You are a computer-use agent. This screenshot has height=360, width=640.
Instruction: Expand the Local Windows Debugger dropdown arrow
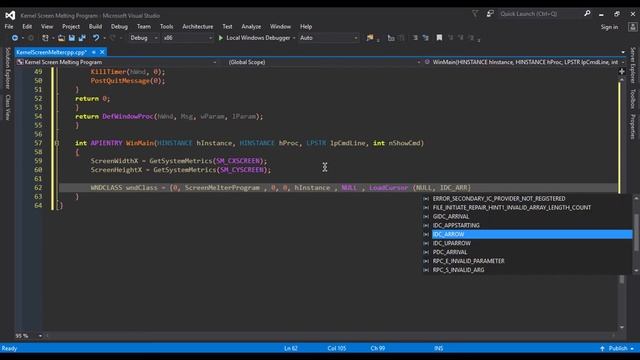point(294,38)
